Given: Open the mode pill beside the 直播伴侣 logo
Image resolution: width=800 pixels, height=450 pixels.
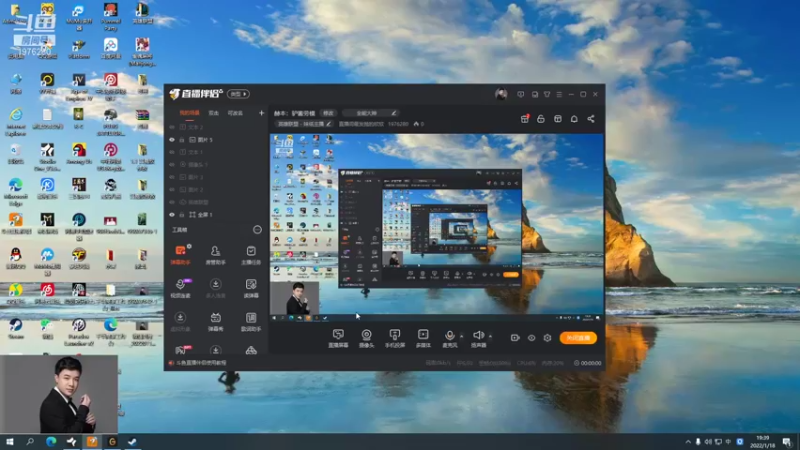Looking at the screenshot, I should pos(238,94).
